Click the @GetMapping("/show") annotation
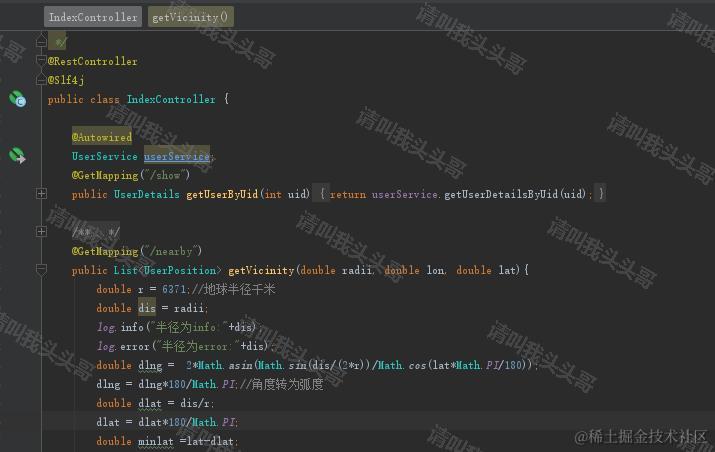Viewport: 715px width, 452px height. 131,175
